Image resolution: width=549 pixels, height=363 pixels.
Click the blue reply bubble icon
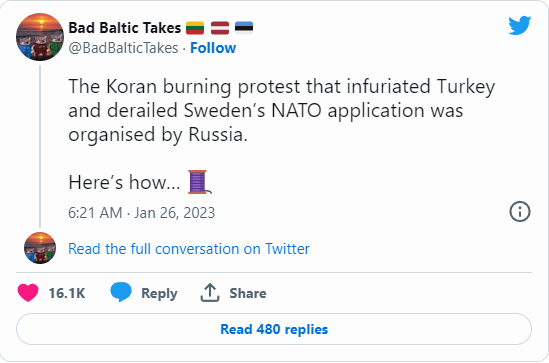(121, 292)
